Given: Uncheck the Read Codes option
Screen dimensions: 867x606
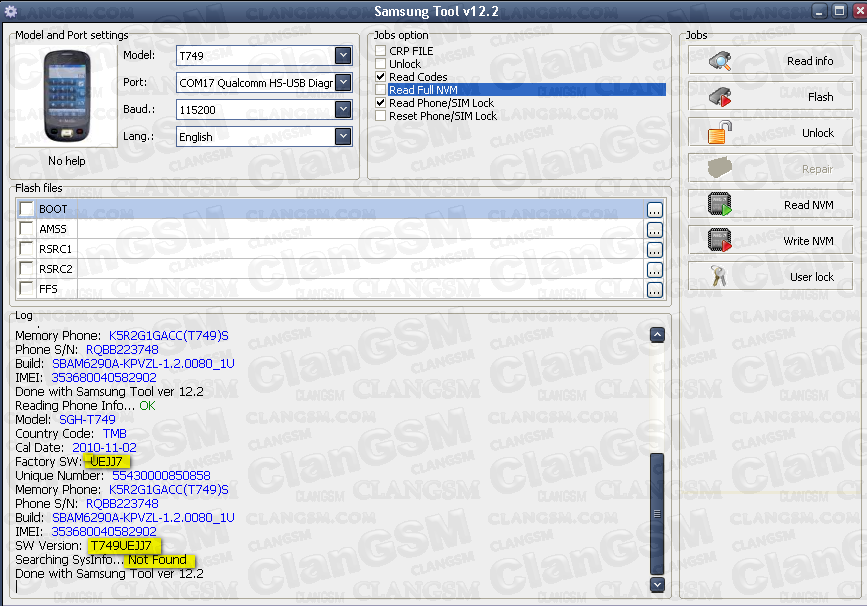Looking at the screenshot, I should coord(380,76).
